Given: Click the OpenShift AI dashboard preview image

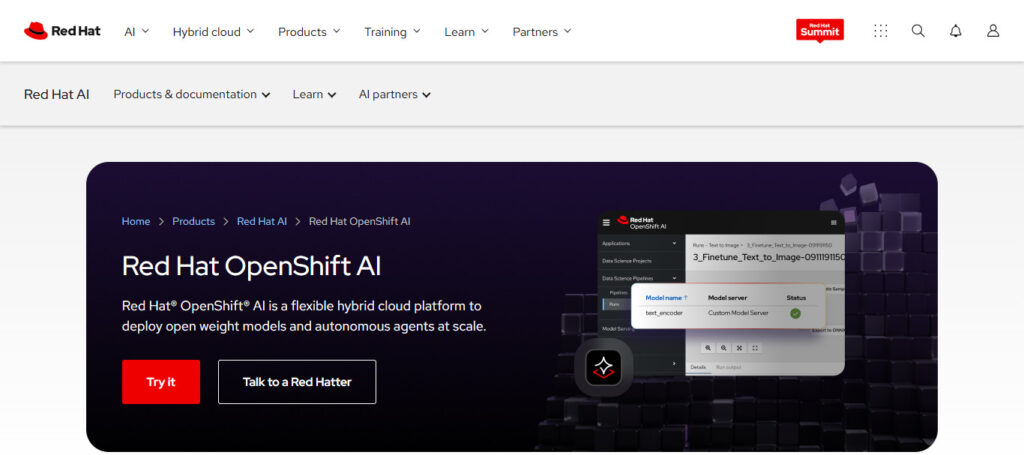Looking at the screenshot, I should (x=721, y=293).
